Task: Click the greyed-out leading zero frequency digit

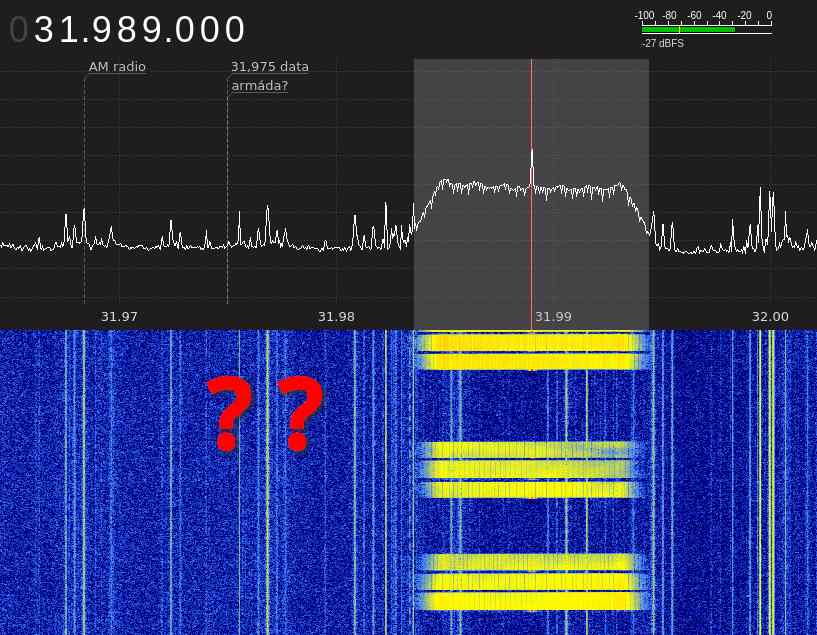Action: (19, 30)
